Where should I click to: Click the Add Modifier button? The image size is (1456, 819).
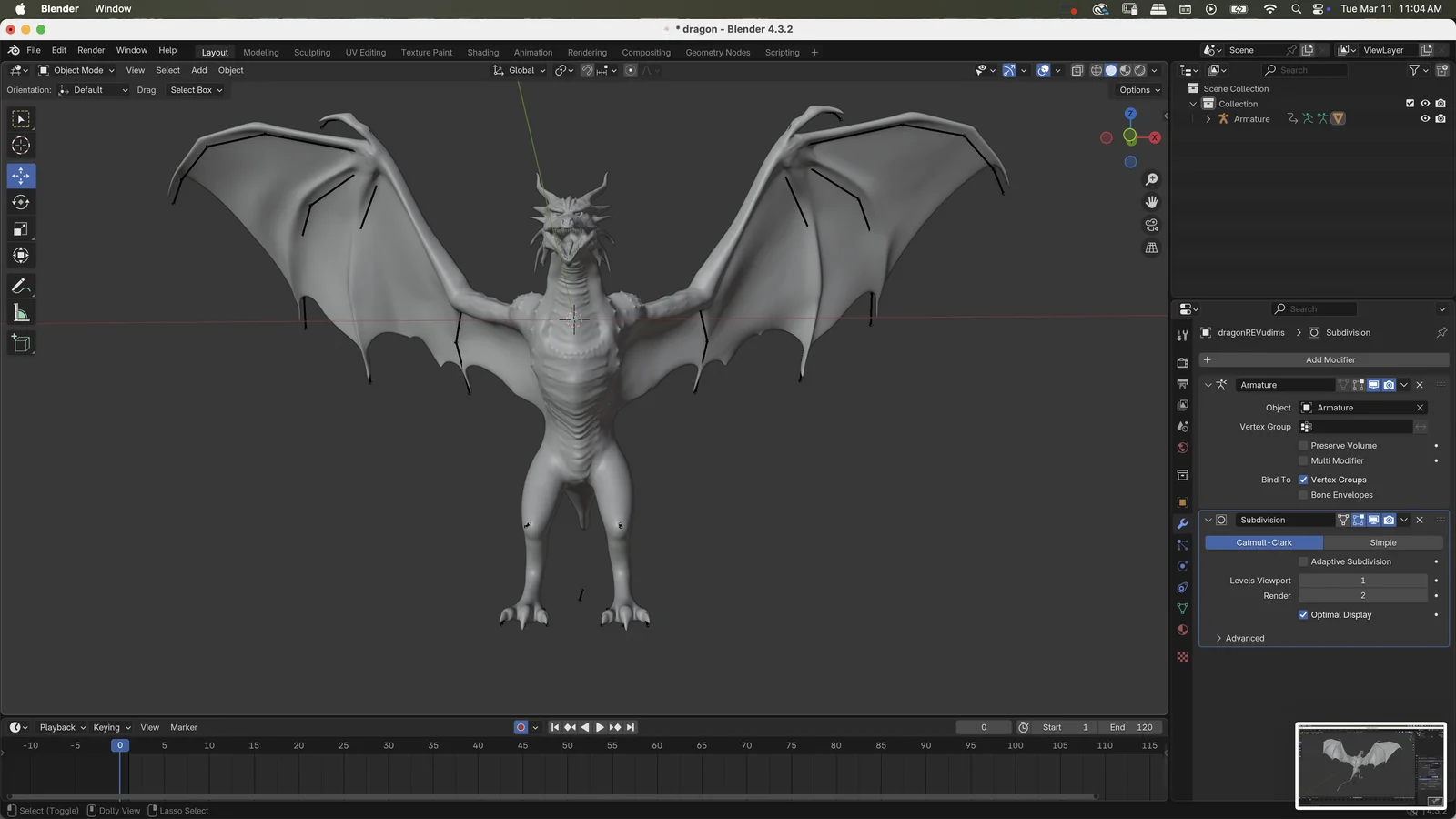click(x=1331, y=359)
